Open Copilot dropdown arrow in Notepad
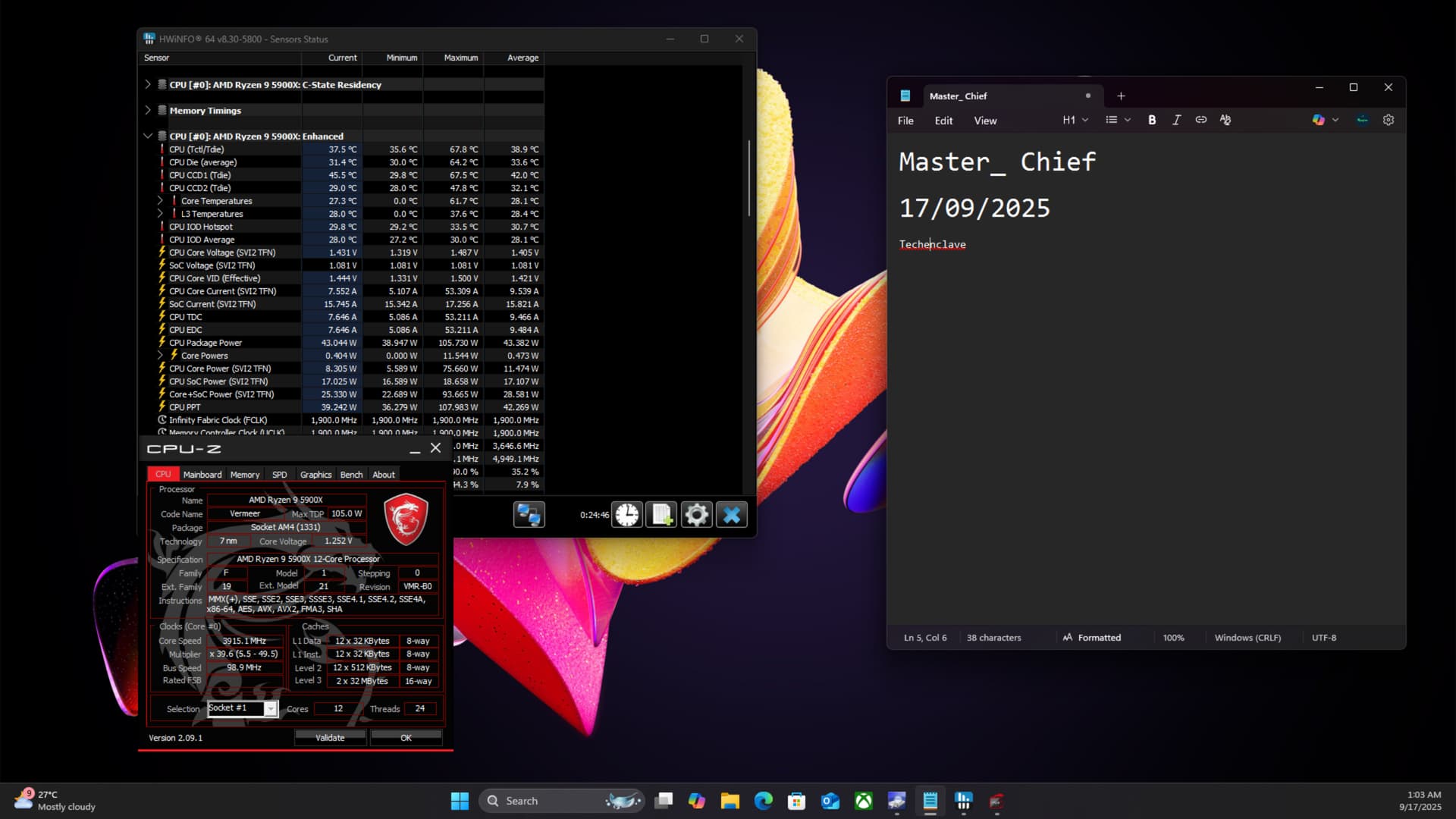1456x819 pixels. pyautogui.click(x=1335, y=120)
